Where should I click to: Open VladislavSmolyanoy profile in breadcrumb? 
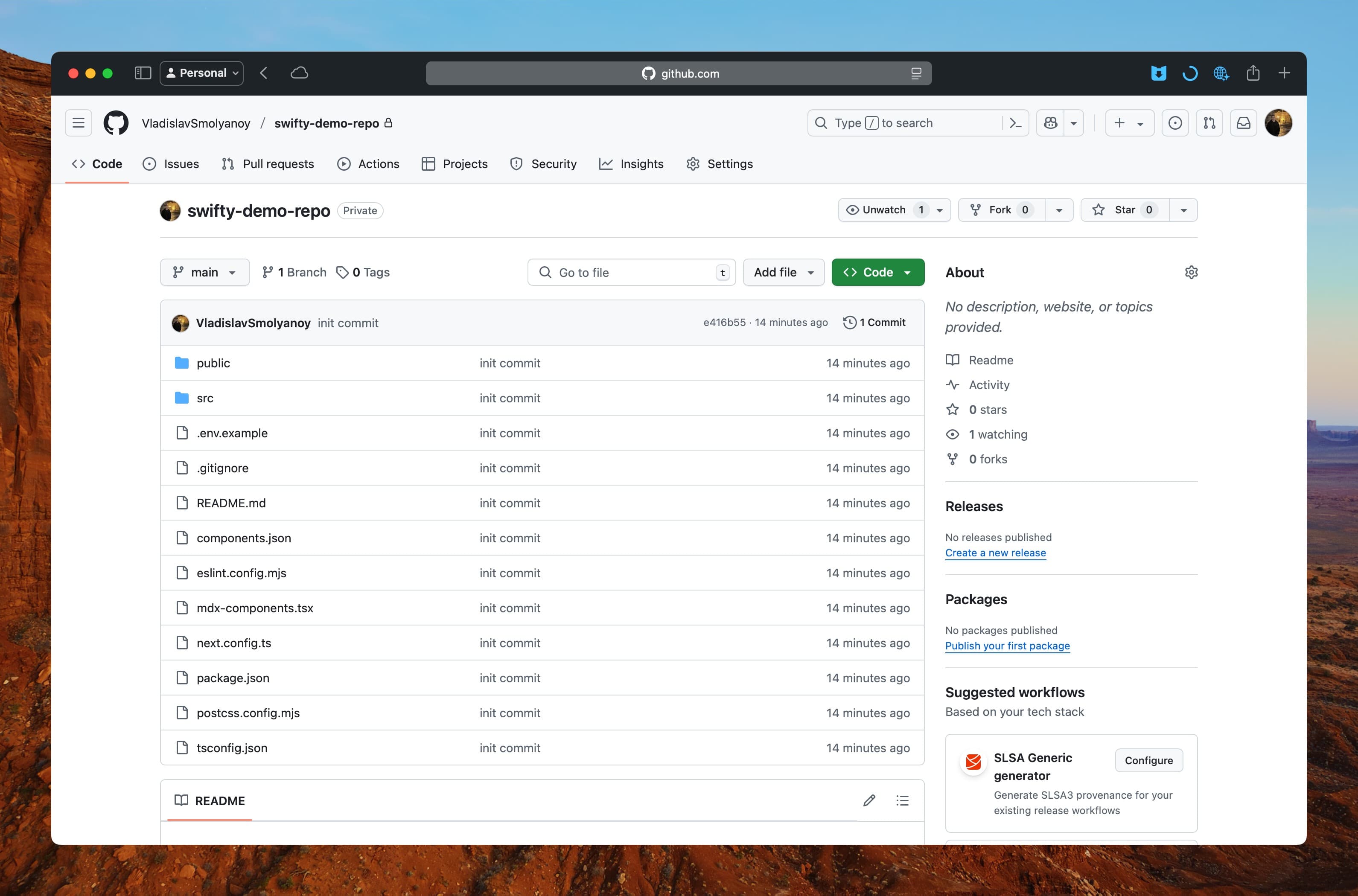(196, 123)
